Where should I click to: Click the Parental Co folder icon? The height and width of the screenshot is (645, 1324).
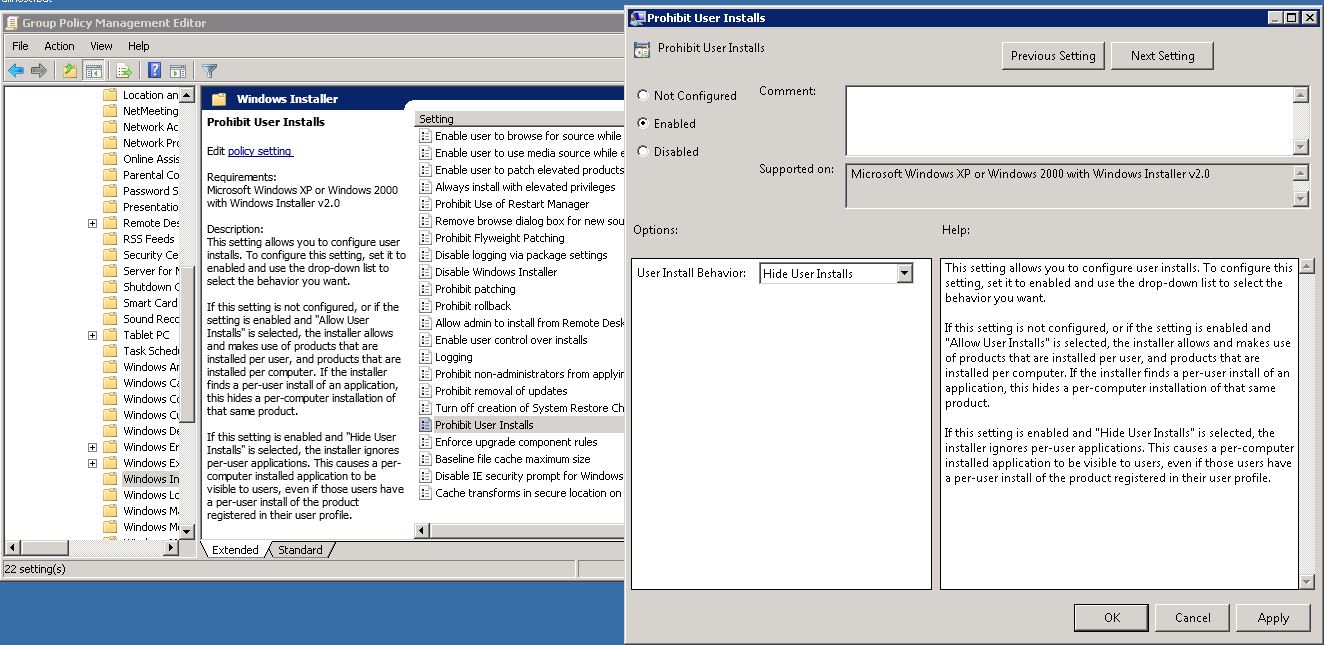[110, 175]
